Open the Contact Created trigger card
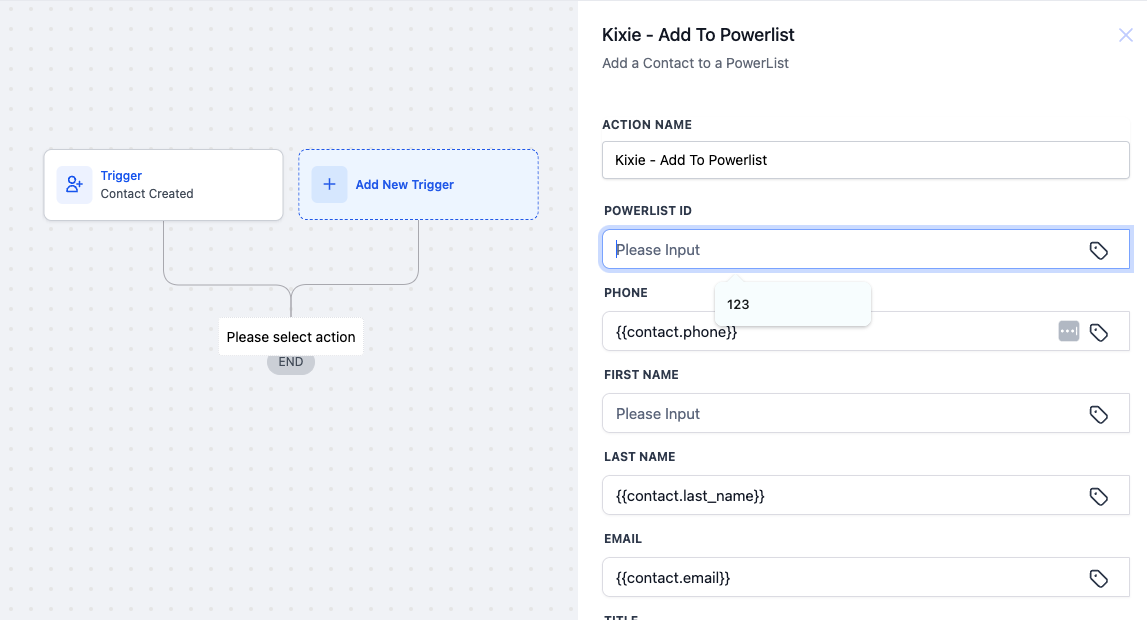The height and width of the screenshot is (620, 1147). click(x=163, y=185)
